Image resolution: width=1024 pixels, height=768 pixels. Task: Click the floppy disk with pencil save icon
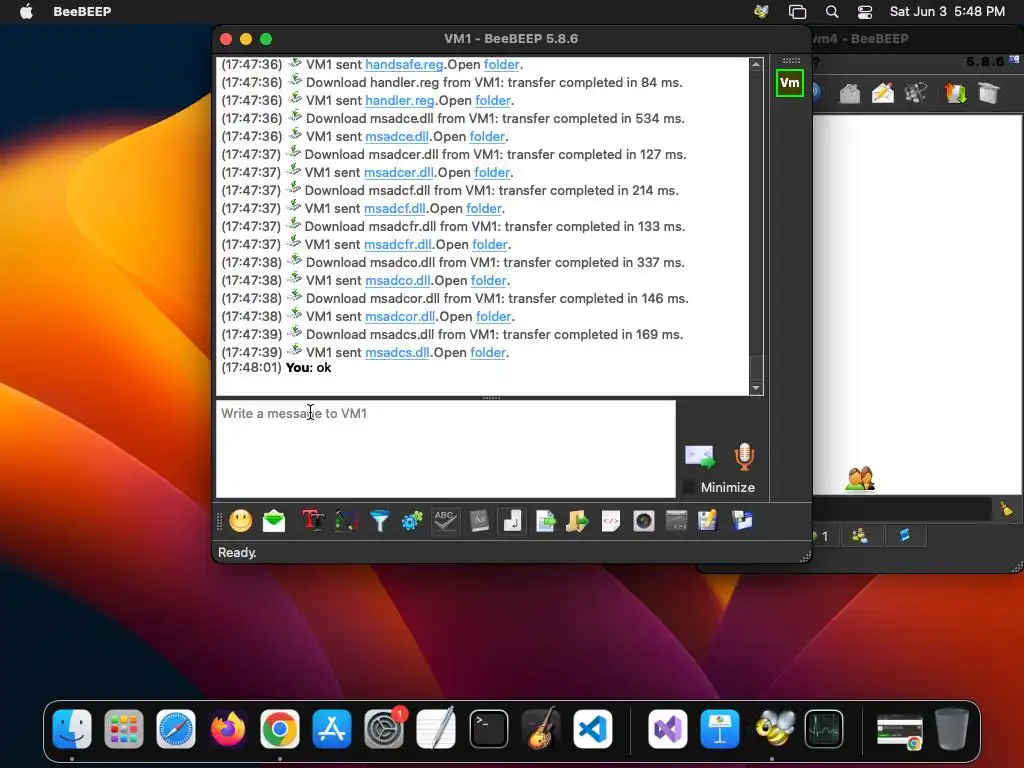708,521
